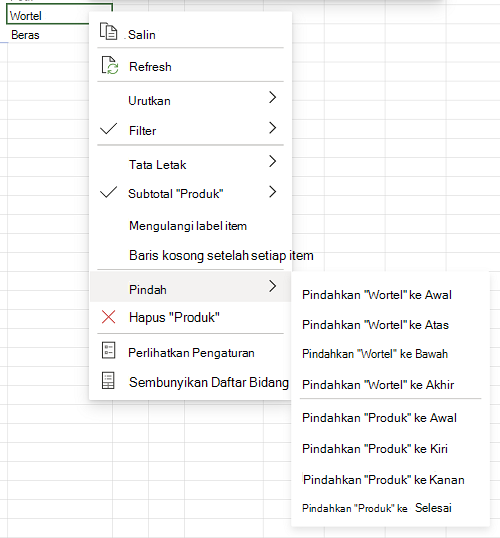Choose Sembunyikan Daftar Bidang
The height and width of the screenshot is (538, 500).
(x=190, y=382)
